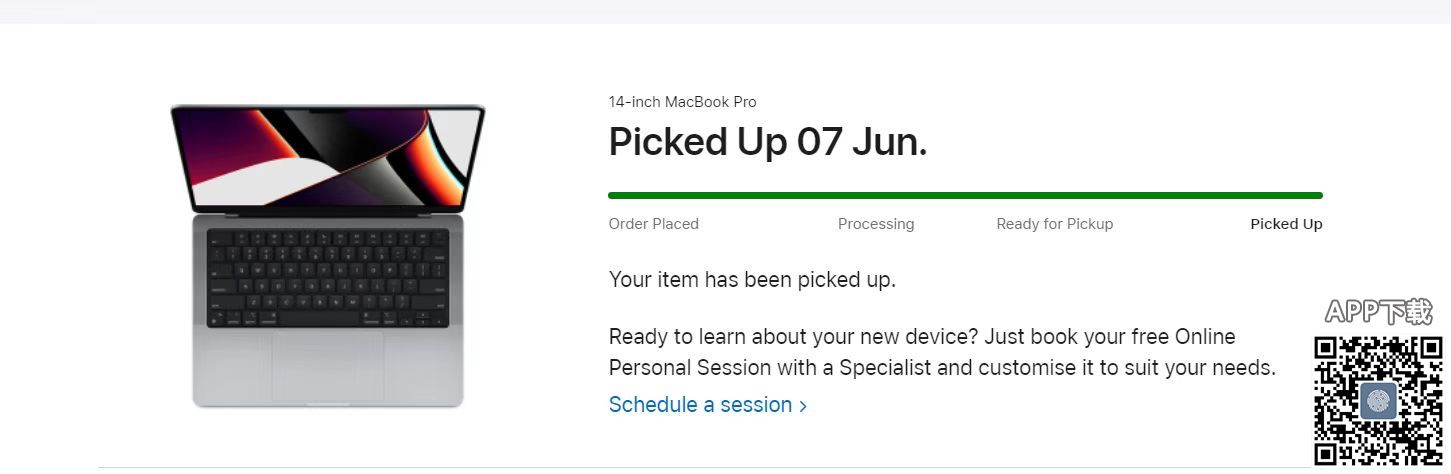Click the green order progress bar
Screen dimensions: 1451x474
pos(965,196)
